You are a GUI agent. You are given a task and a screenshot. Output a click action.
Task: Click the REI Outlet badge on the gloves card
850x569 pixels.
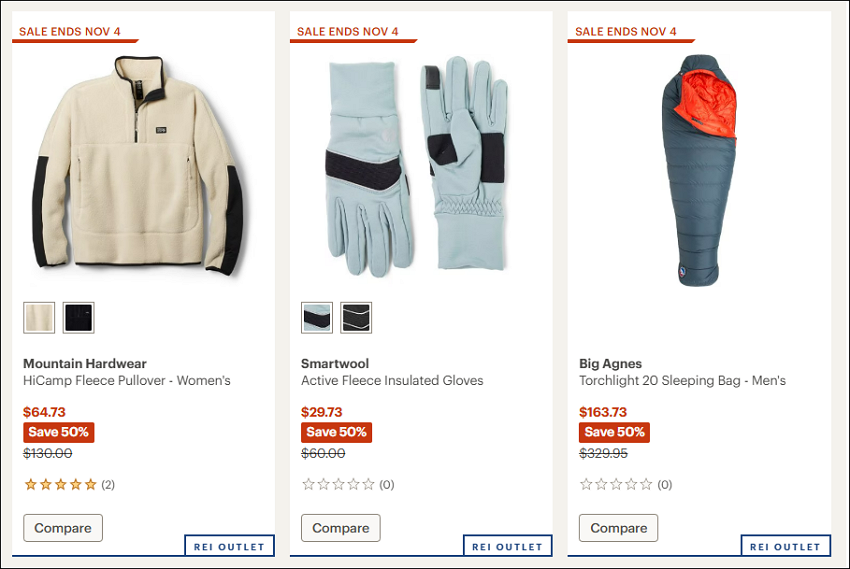coord(507,546)
